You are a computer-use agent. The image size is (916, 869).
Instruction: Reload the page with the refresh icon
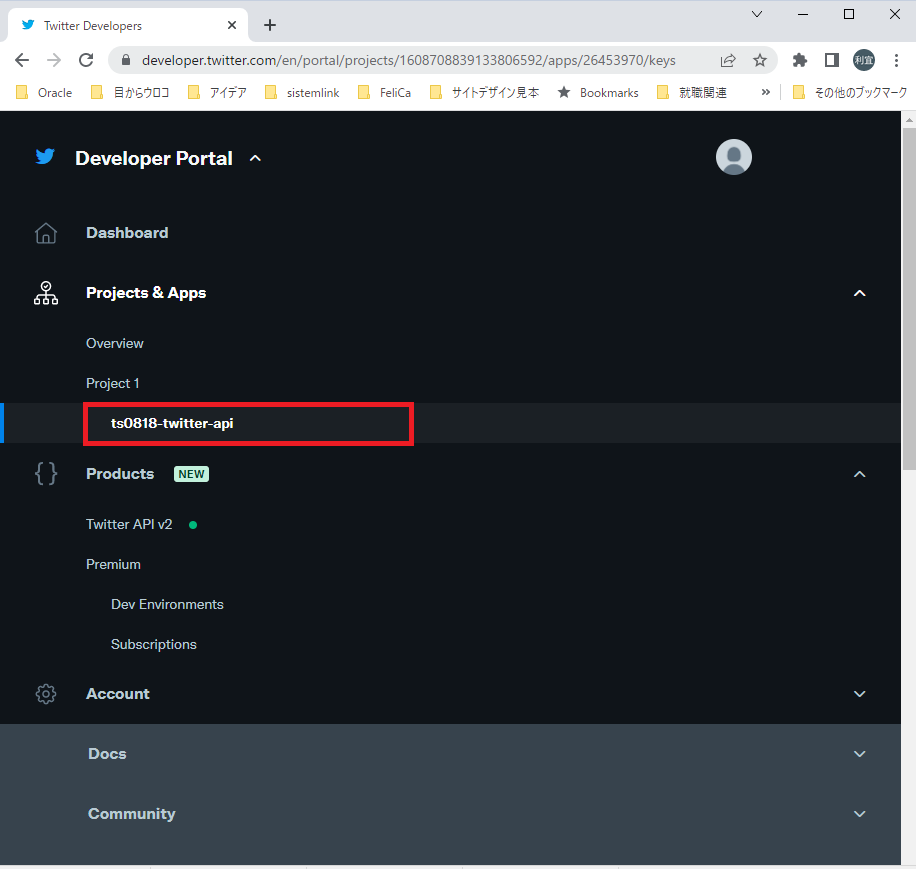pos(86,60)
